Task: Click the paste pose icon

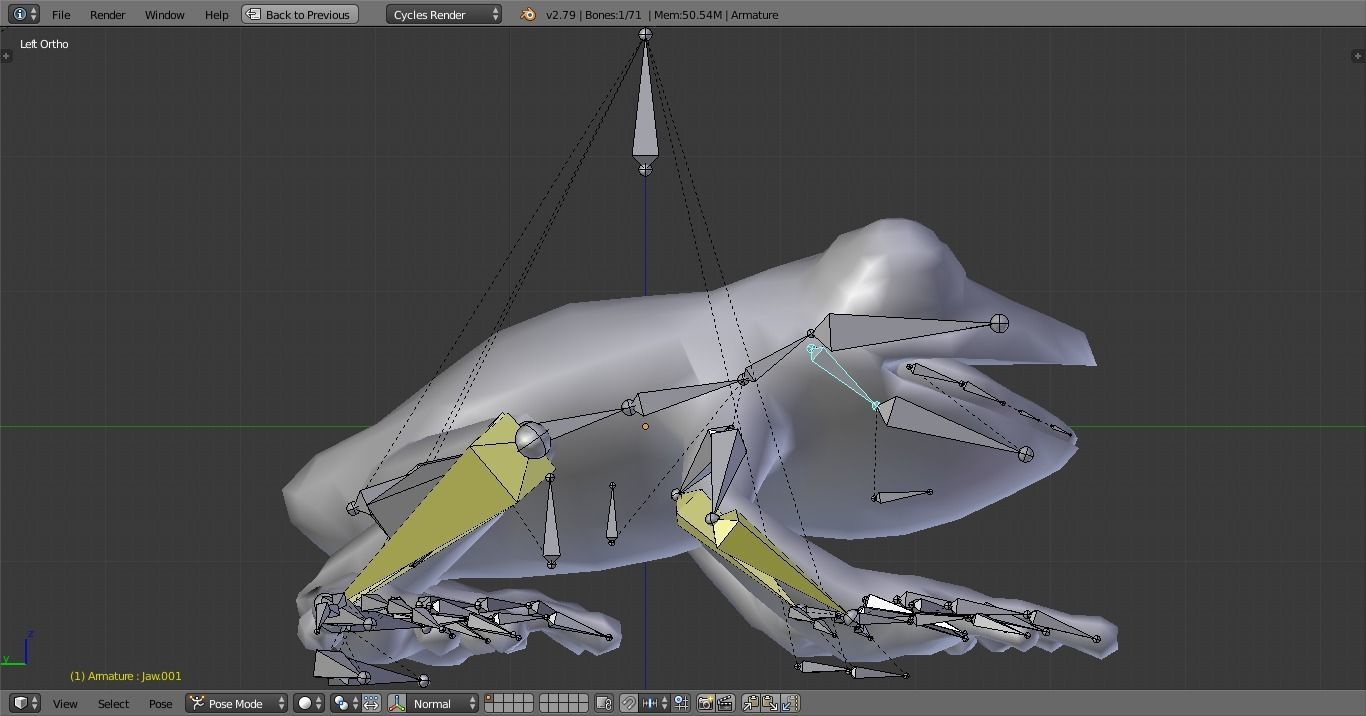Action: point(770,703)
